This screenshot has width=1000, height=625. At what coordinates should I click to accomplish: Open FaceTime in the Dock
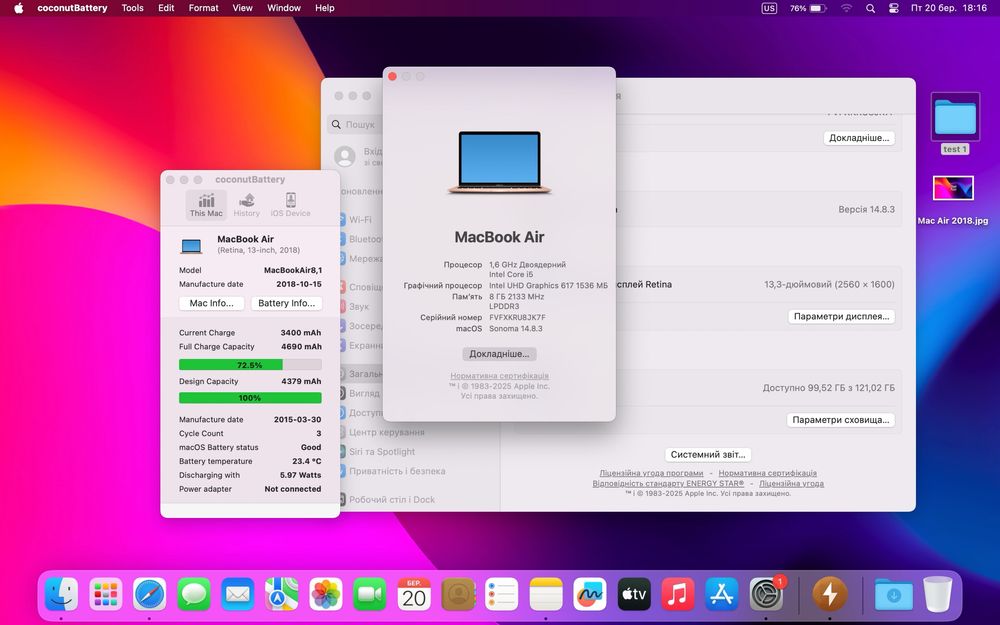click(370, 594)
